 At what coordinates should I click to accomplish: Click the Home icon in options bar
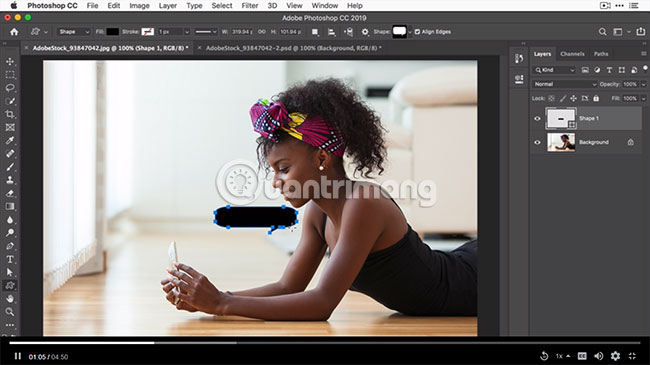point(14,32)
